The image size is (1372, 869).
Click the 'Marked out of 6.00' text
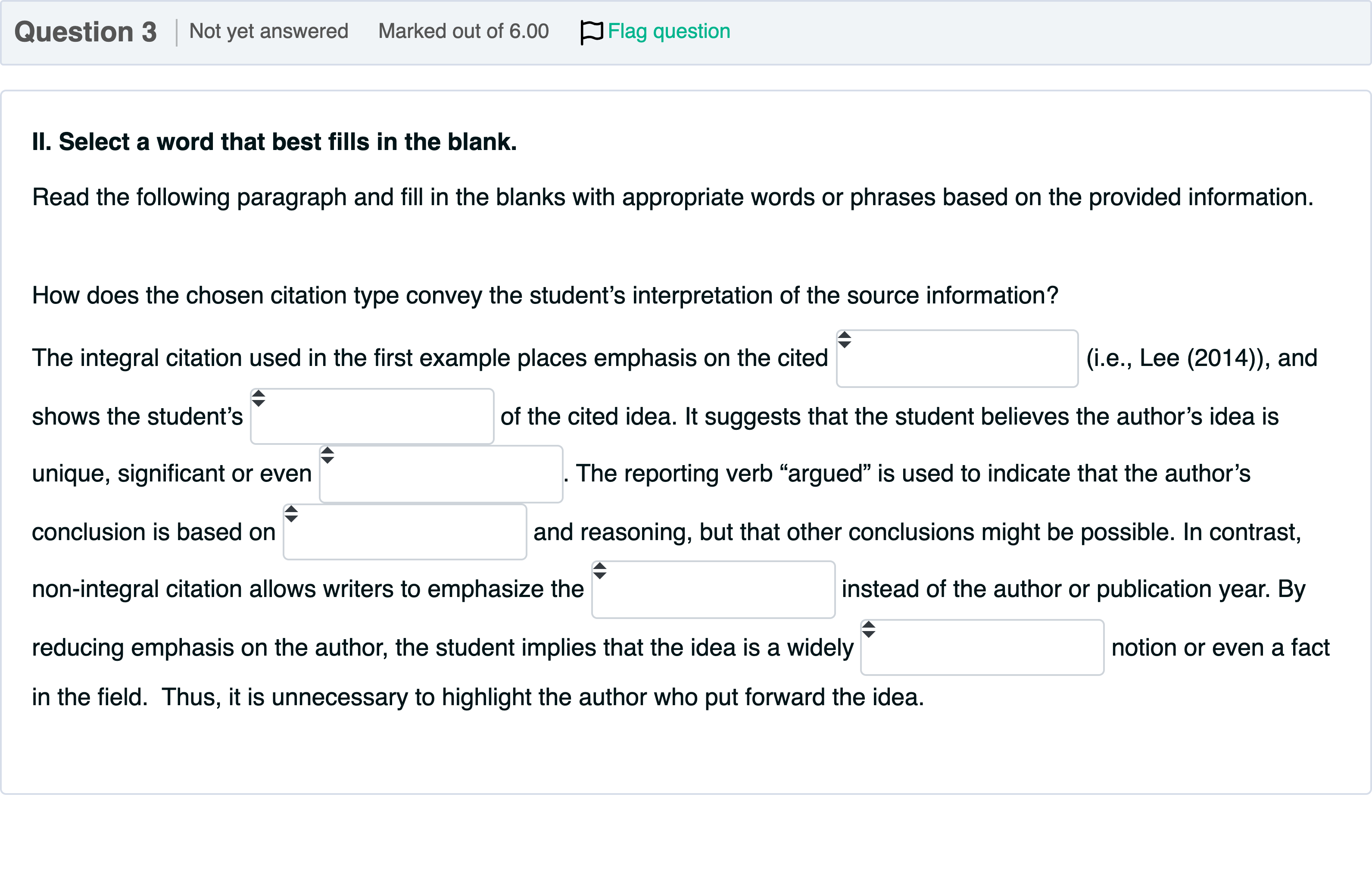[x=463, y=31]
